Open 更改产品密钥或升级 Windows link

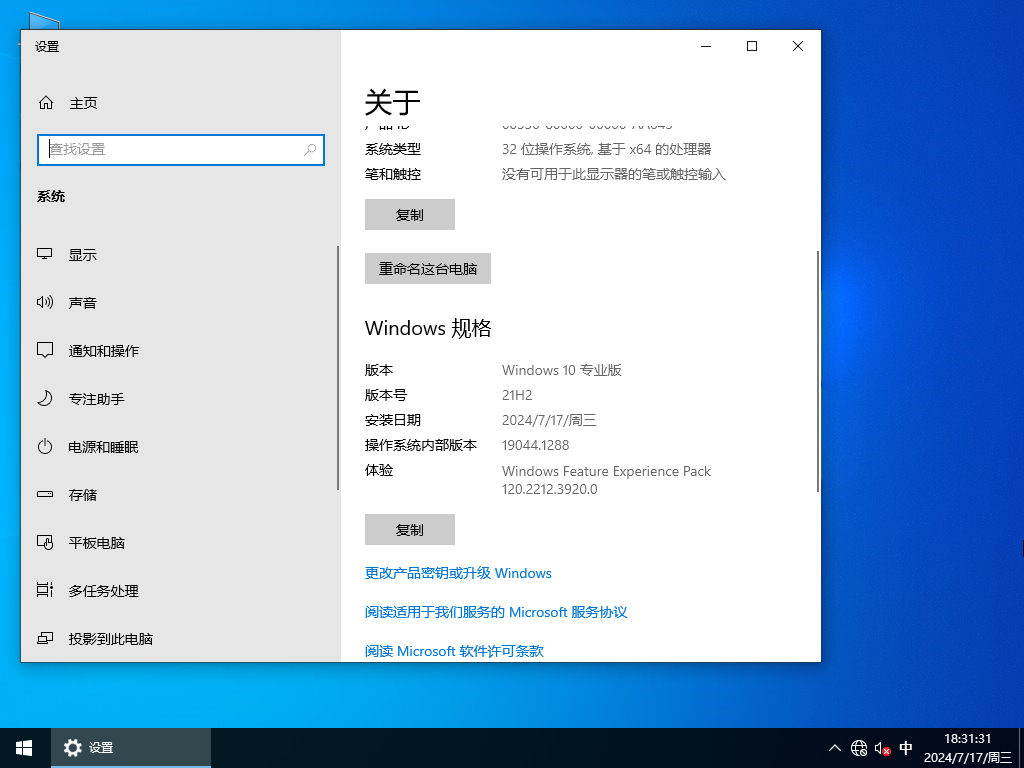(458, 573)
